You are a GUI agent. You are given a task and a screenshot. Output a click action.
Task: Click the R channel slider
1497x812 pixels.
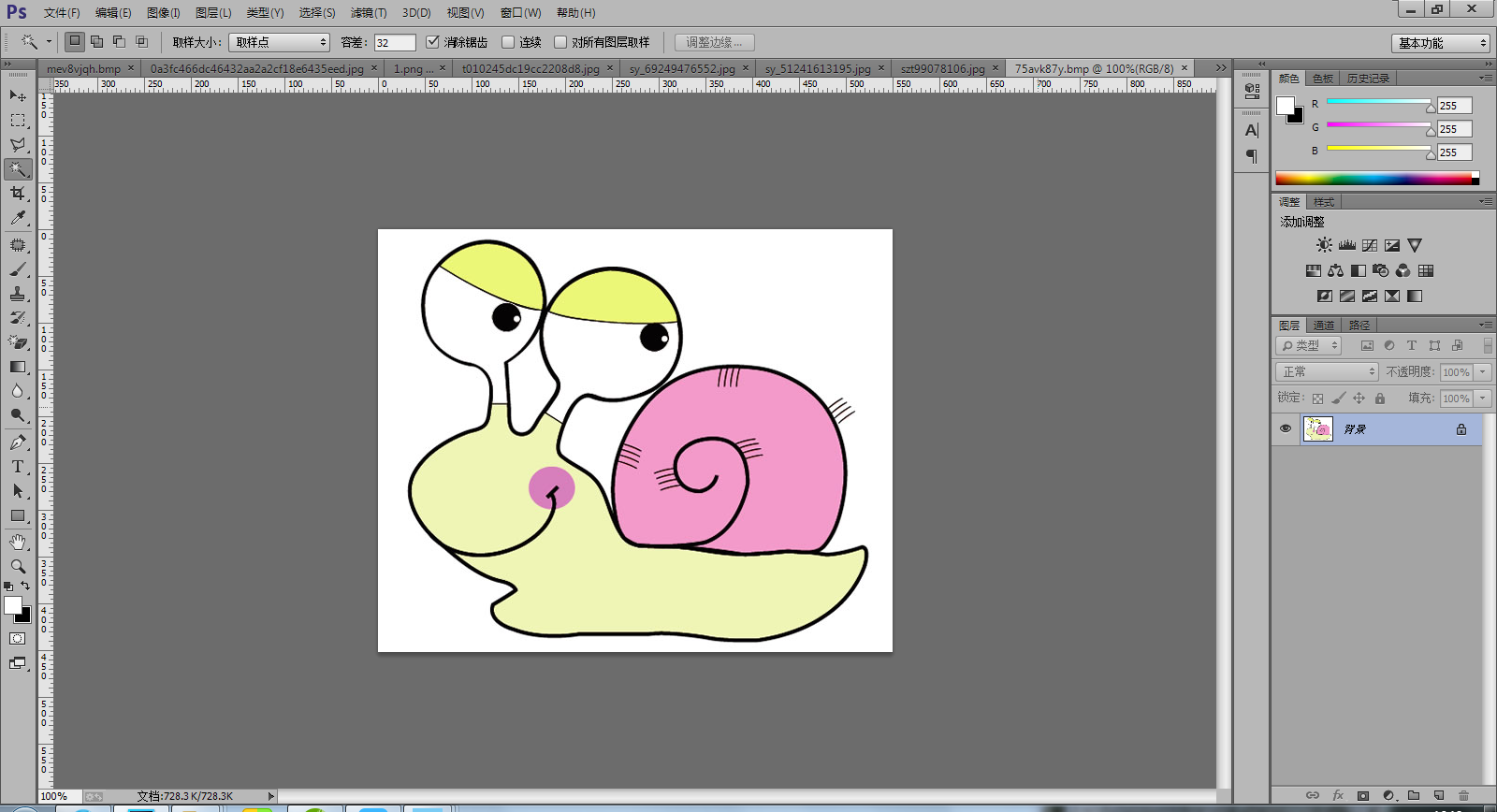point(1378,101)
